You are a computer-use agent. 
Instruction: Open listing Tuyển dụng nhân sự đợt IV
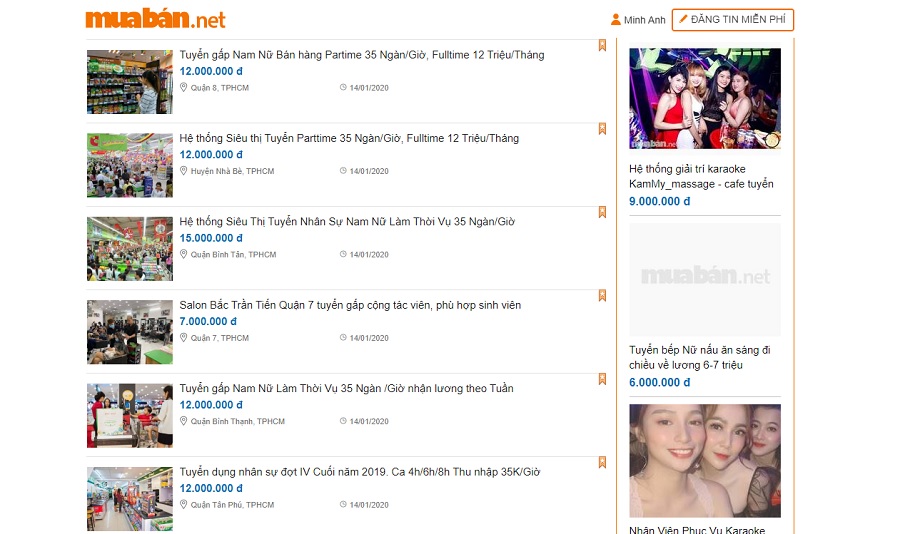coord(360,472)
